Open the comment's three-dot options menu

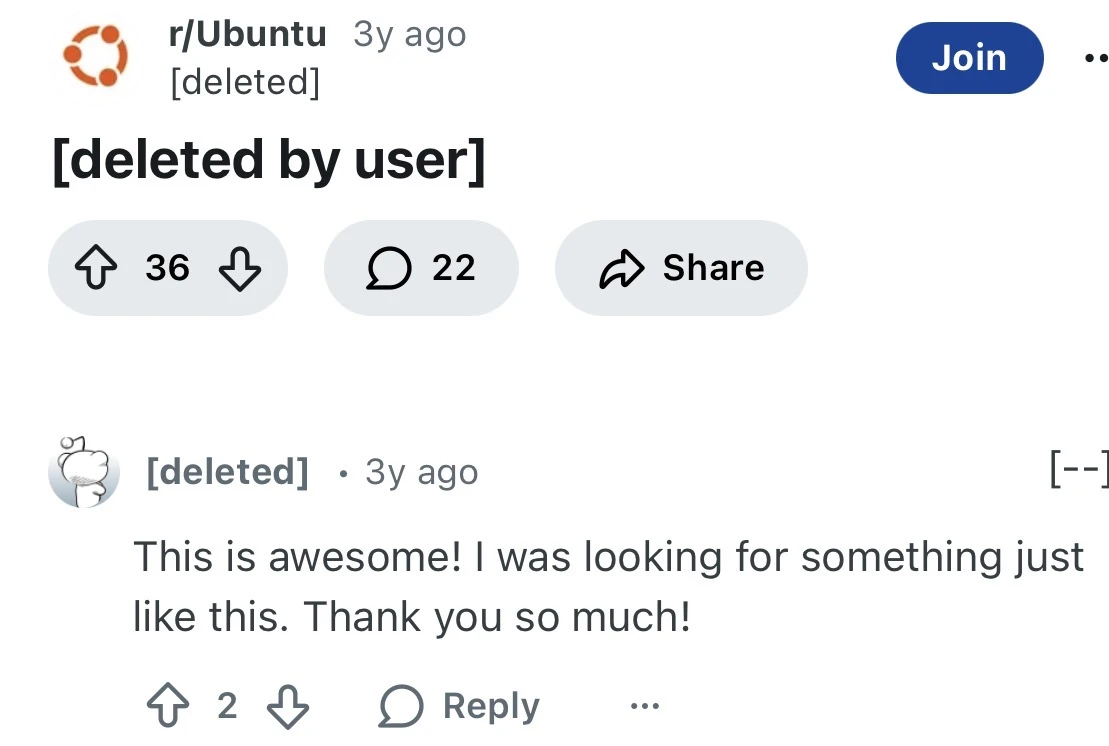pyautogui.click(x=645, y=707)
